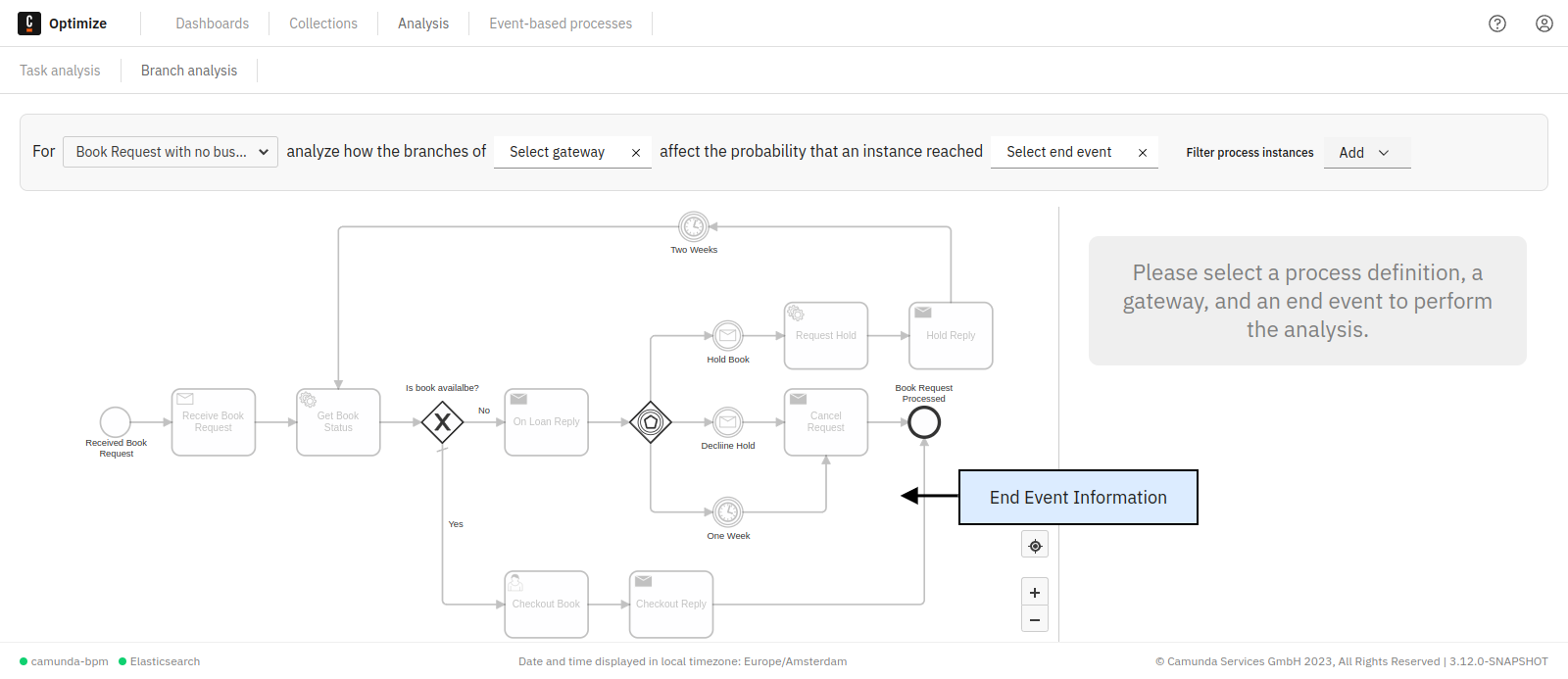1568x679 pixels.
Task: Reset diagram view using the crosshair icon
Action: click(x=1034, y=544)
